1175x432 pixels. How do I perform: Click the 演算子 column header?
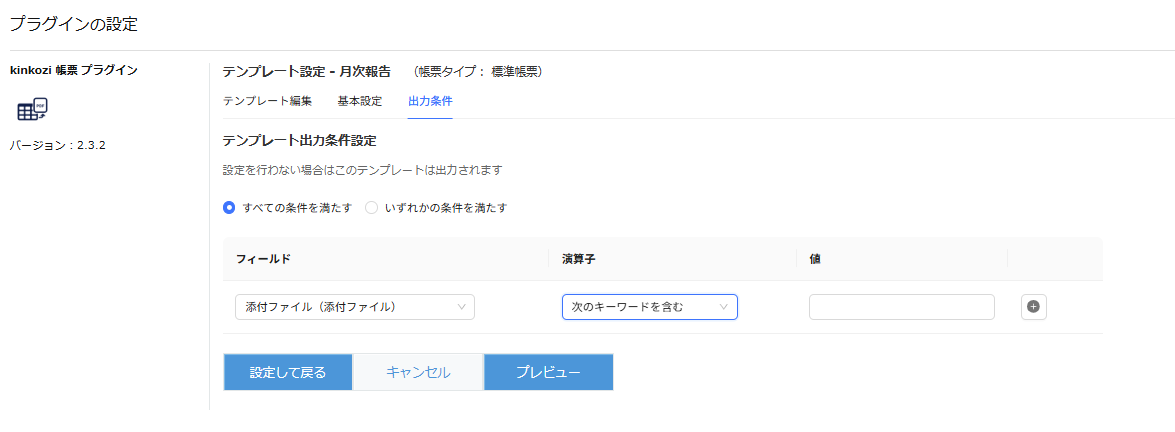point(582,259)
